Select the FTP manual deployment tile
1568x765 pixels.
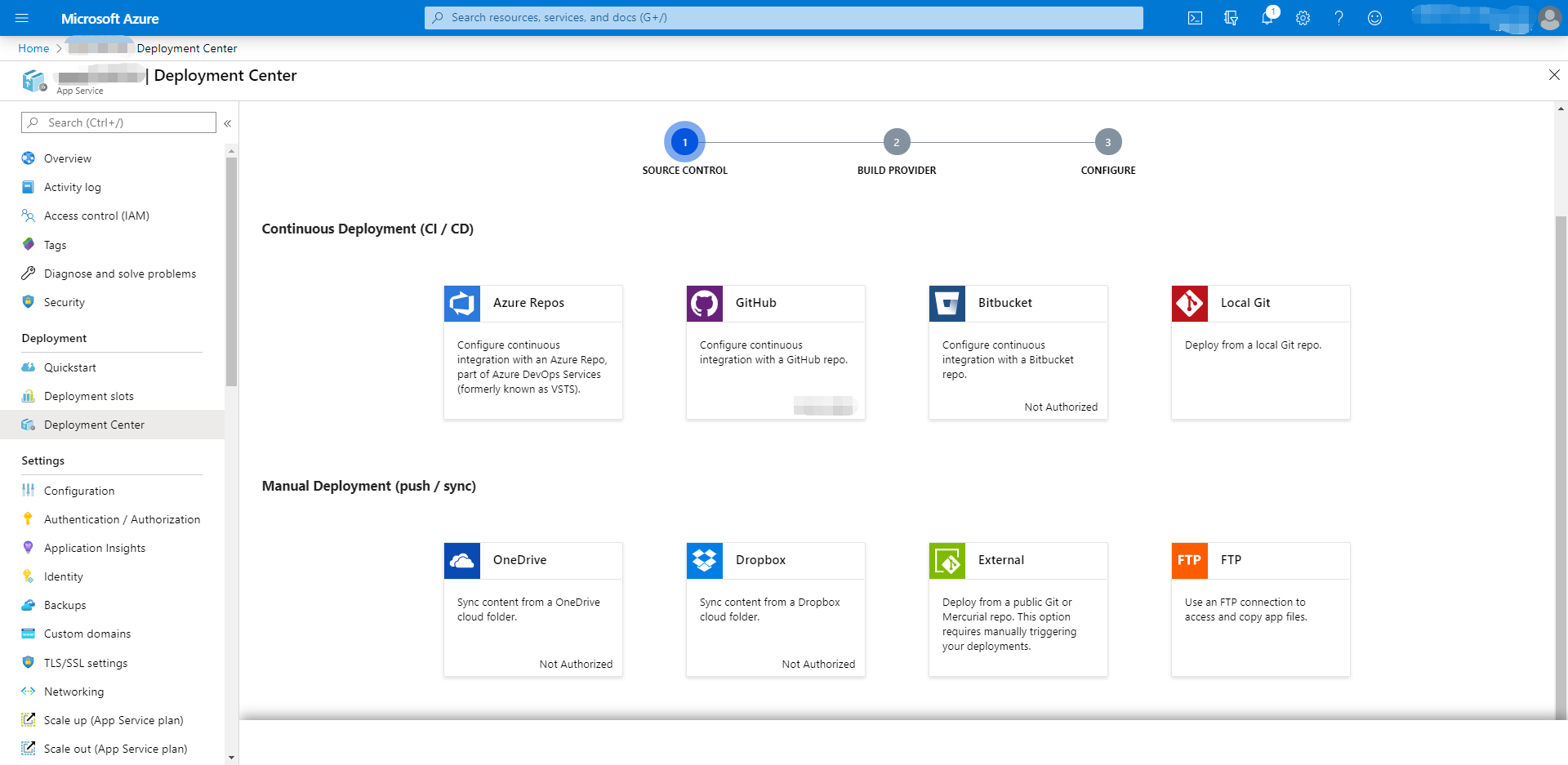coord(1260,609)
